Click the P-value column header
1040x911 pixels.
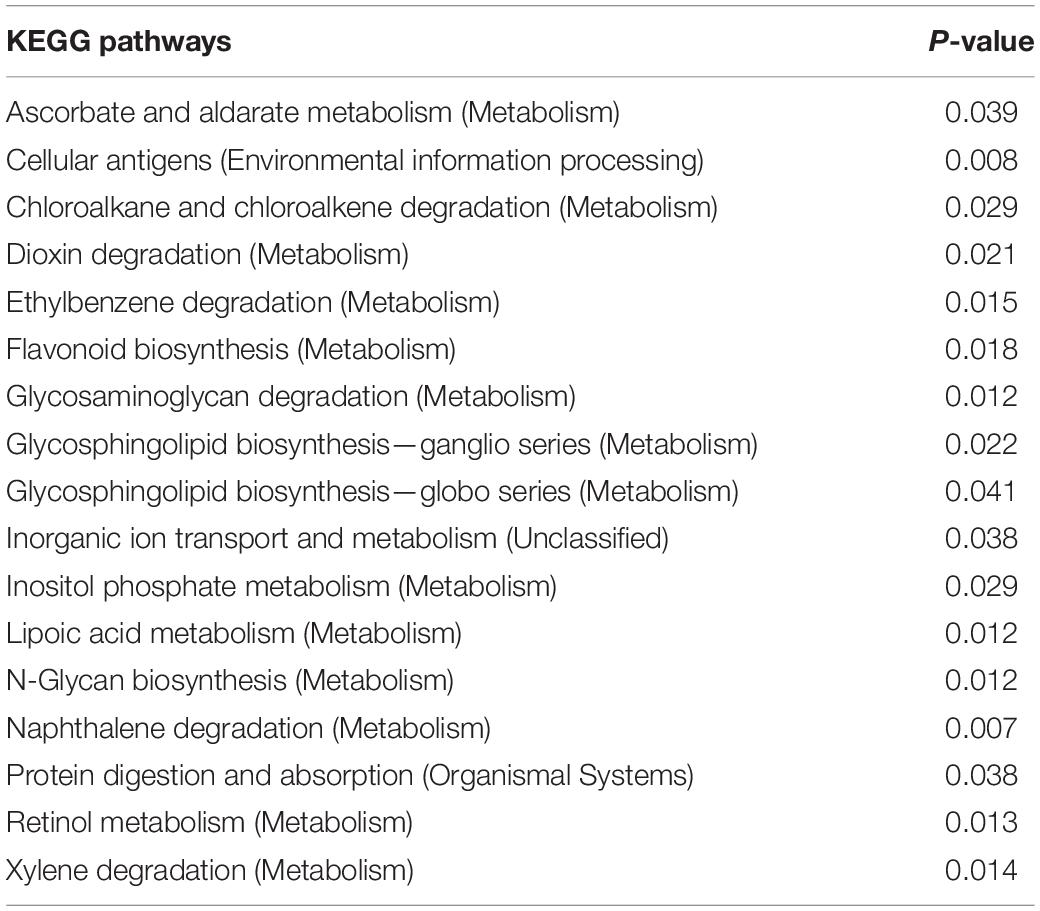coord(980,42)
